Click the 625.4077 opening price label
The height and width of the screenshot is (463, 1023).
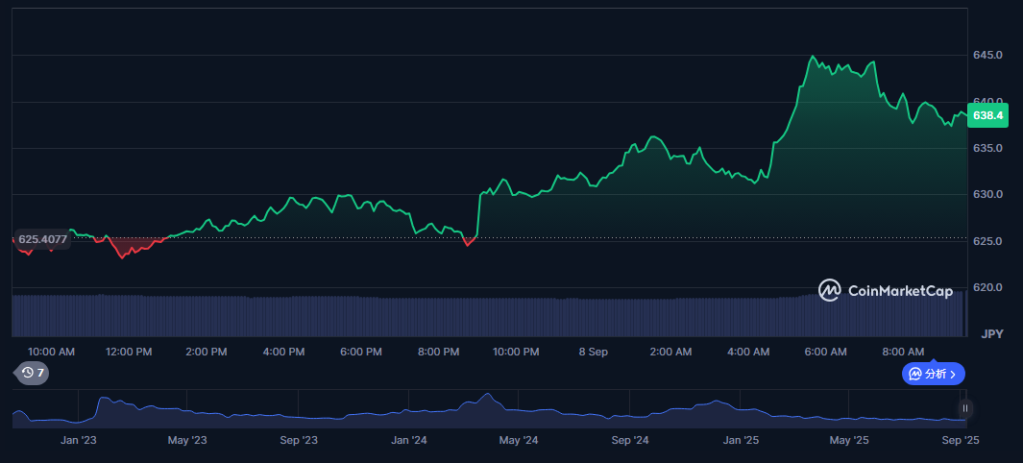coord(42,239)
